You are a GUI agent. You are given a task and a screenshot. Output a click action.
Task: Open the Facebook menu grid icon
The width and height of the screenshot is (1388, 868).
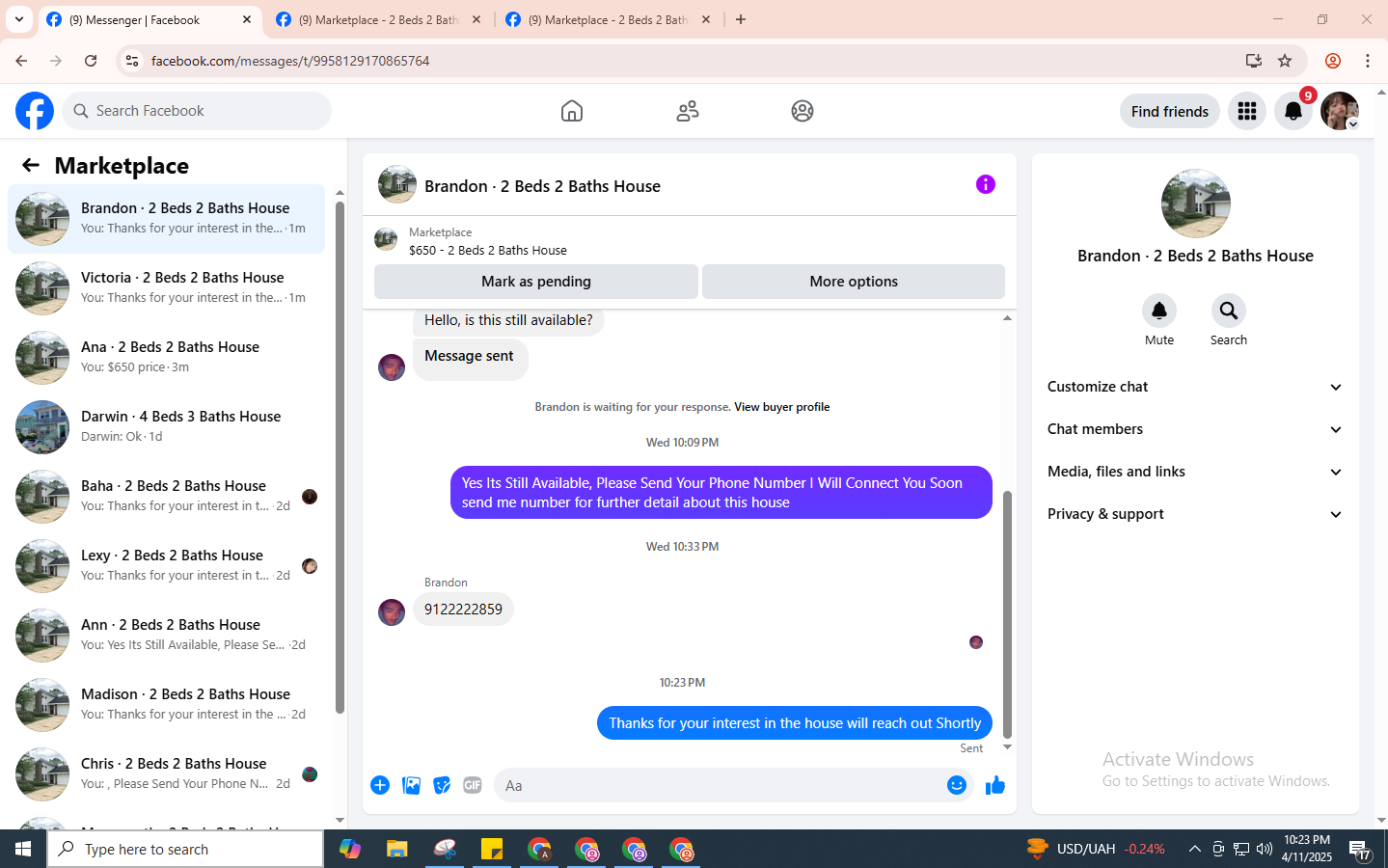(1247, 111)
